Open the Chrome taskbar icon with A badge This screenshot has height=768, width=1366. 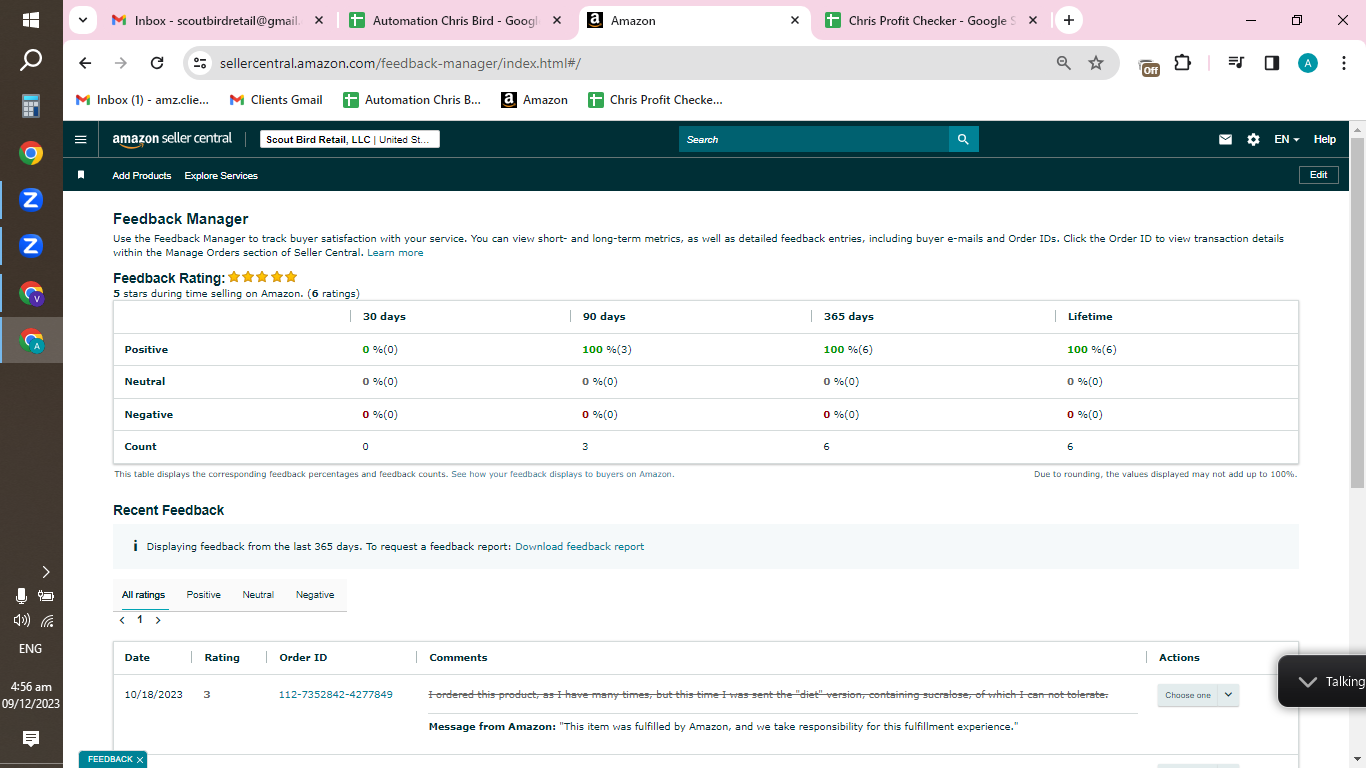click(x=31, y=340)
